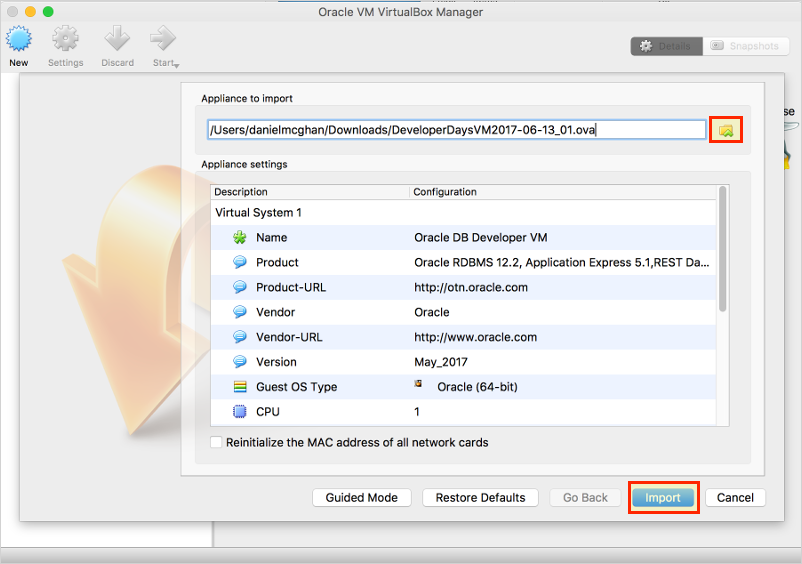This screenshot has height=564, width=802.
Task: Click the appliance file path input field
Action: coord(456,129)
